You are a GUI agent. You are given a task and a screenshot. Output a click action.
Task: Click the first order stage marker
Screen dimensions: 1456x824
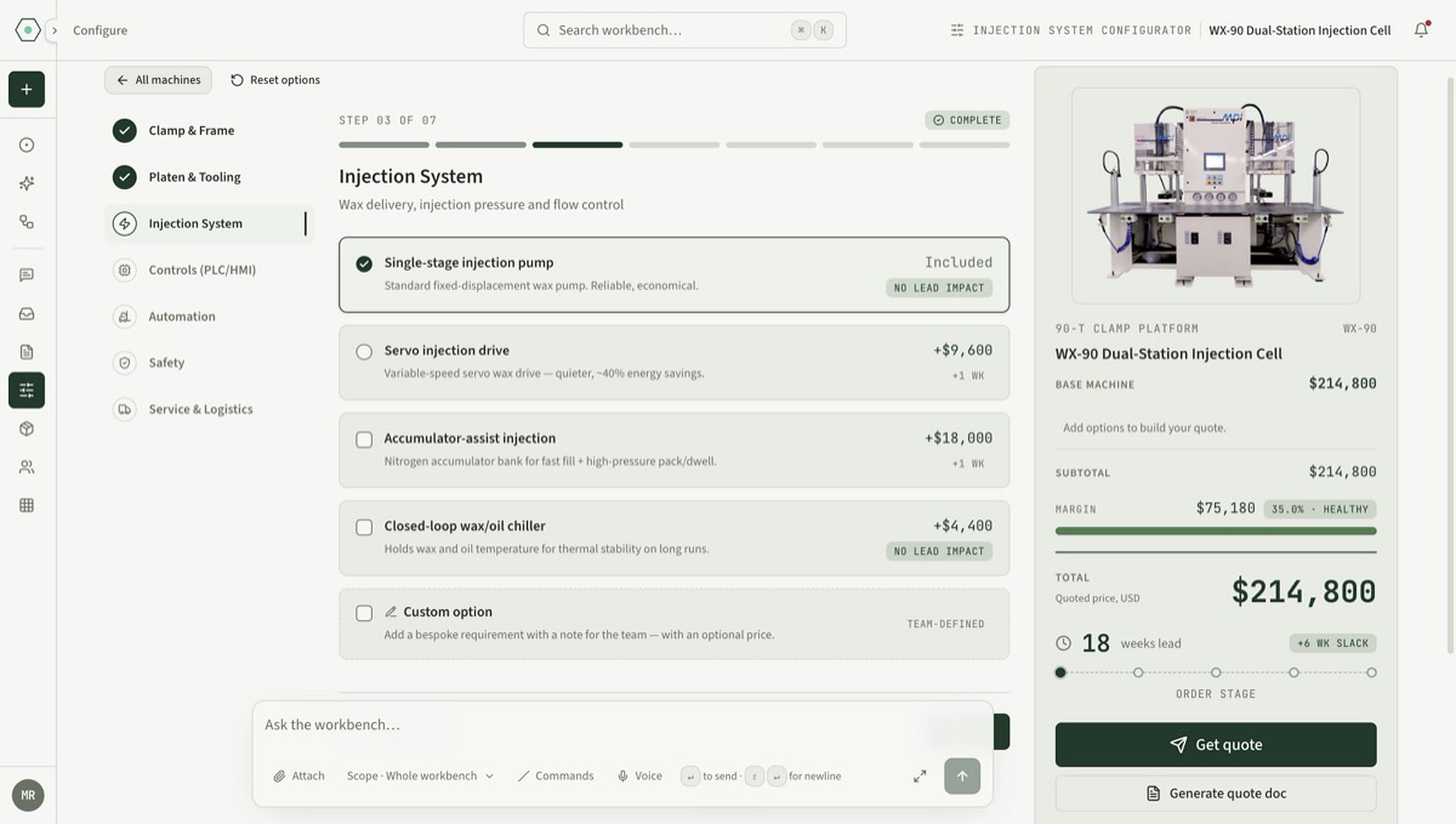(x=1060, y=672)
